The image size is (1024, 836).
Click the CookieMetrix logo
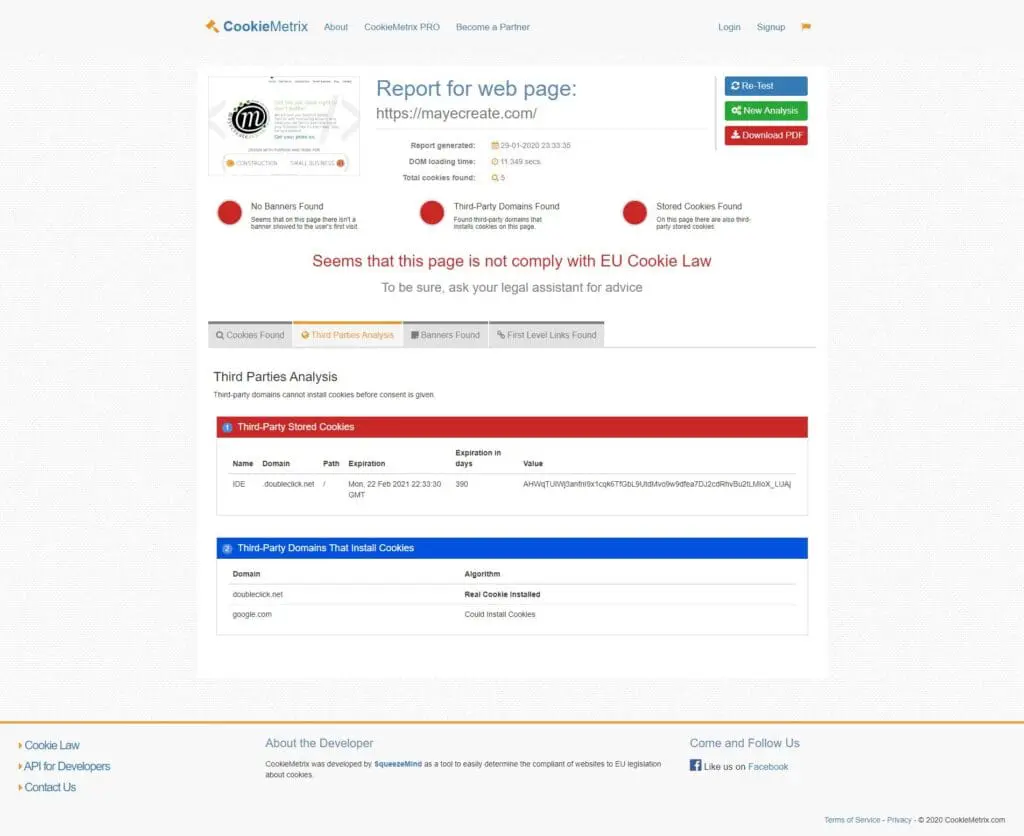257,27
